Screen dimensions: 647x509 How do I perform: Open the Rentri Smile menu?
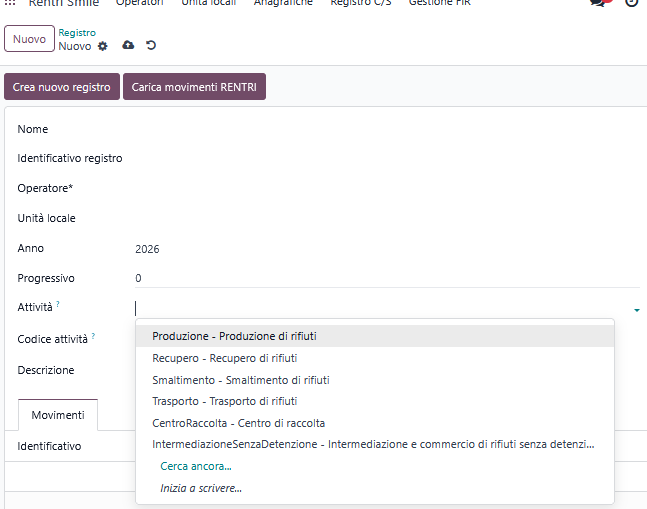coord(64,2)
